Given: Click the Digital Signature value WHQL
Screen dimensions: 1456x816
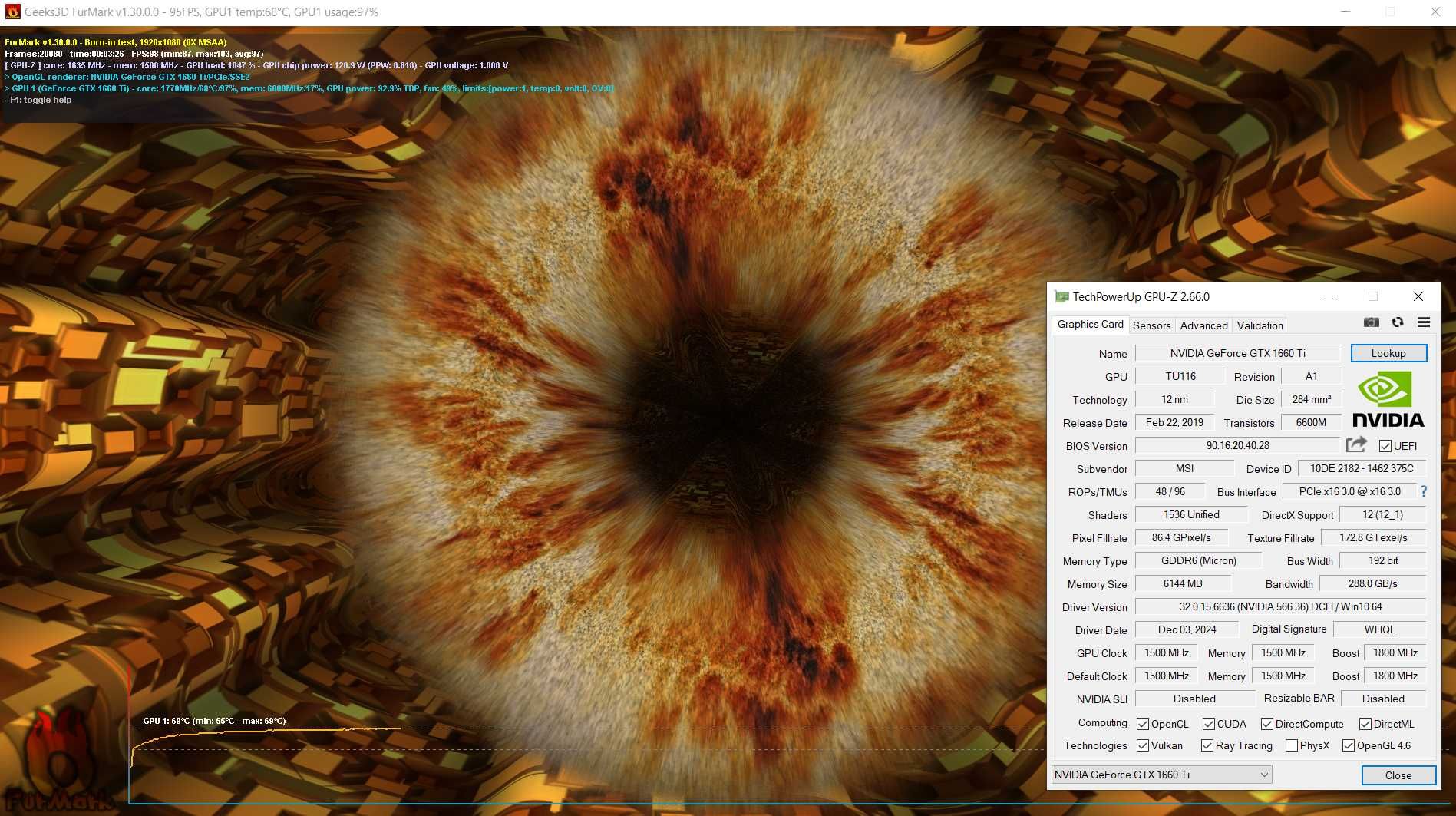Looking at the screenshot, I should pyautogui.click(x=1379, y=629).
